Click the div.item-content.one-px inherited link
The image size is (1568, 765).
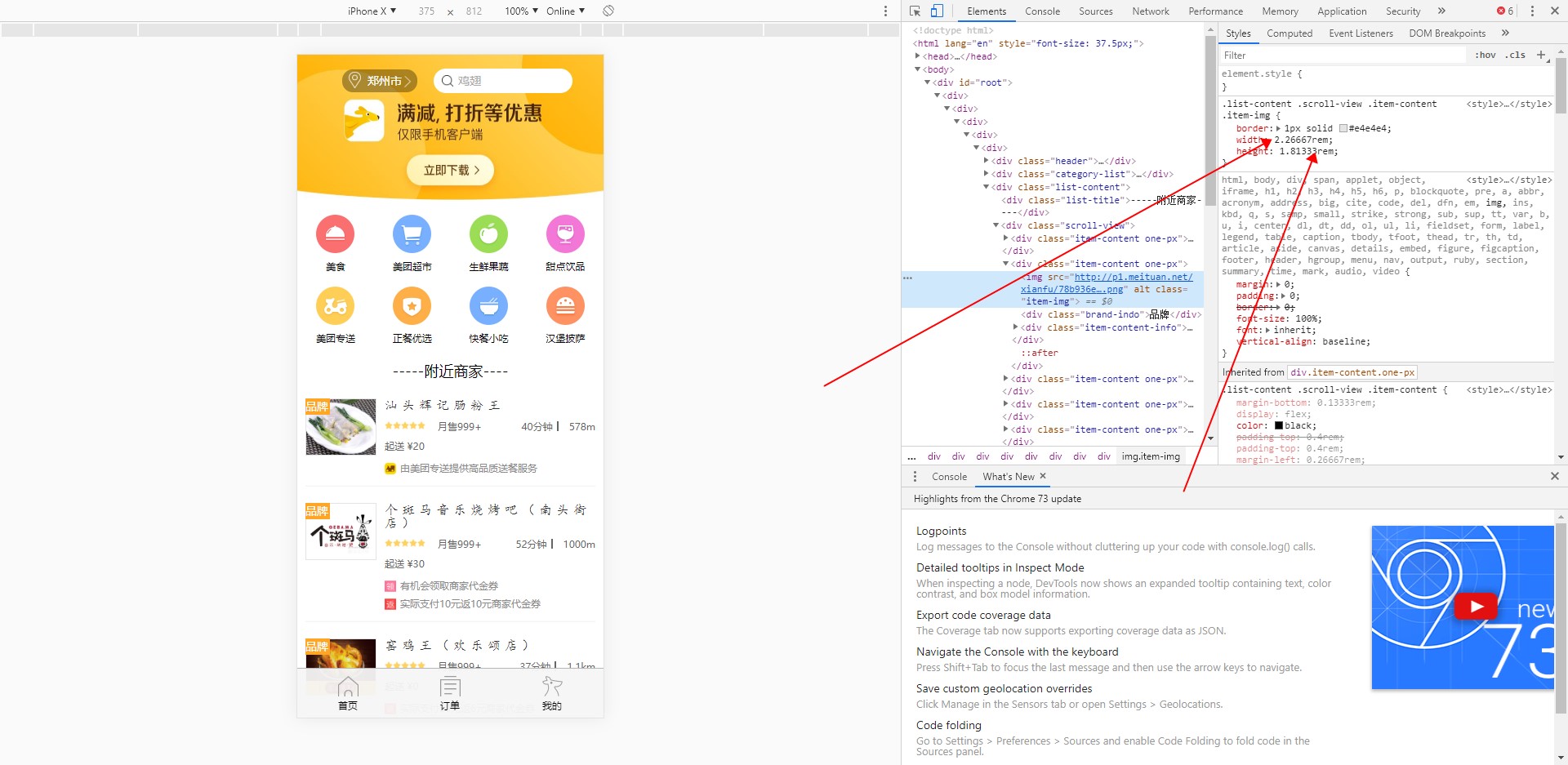pyautogui.click(x=1352, y=372)
